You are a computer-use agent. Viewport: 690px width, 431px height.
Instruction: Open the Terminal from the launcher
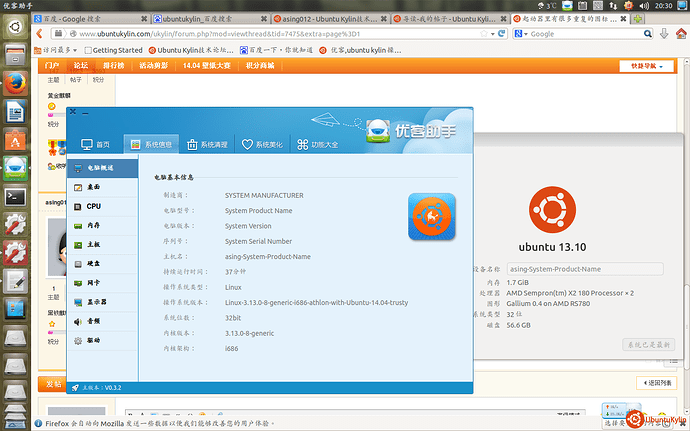[15, 197]
